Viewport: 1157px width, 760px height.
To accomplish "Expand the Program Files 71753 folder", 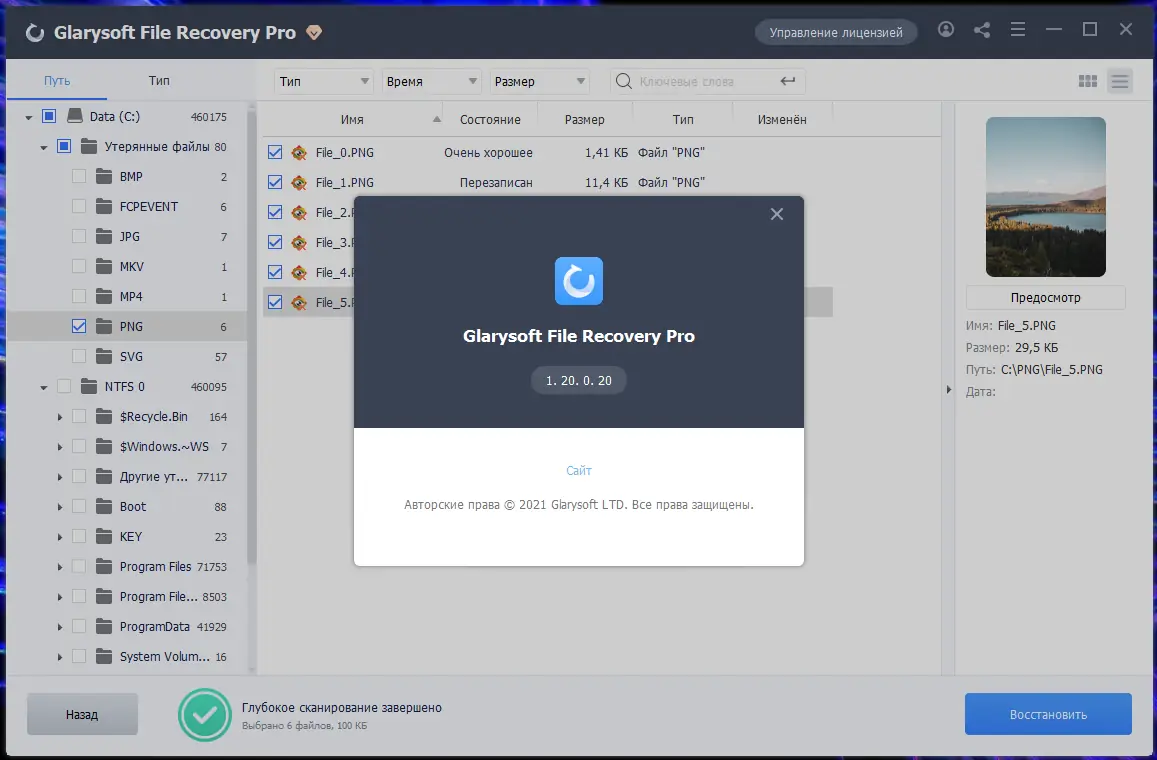I will 60,567.
